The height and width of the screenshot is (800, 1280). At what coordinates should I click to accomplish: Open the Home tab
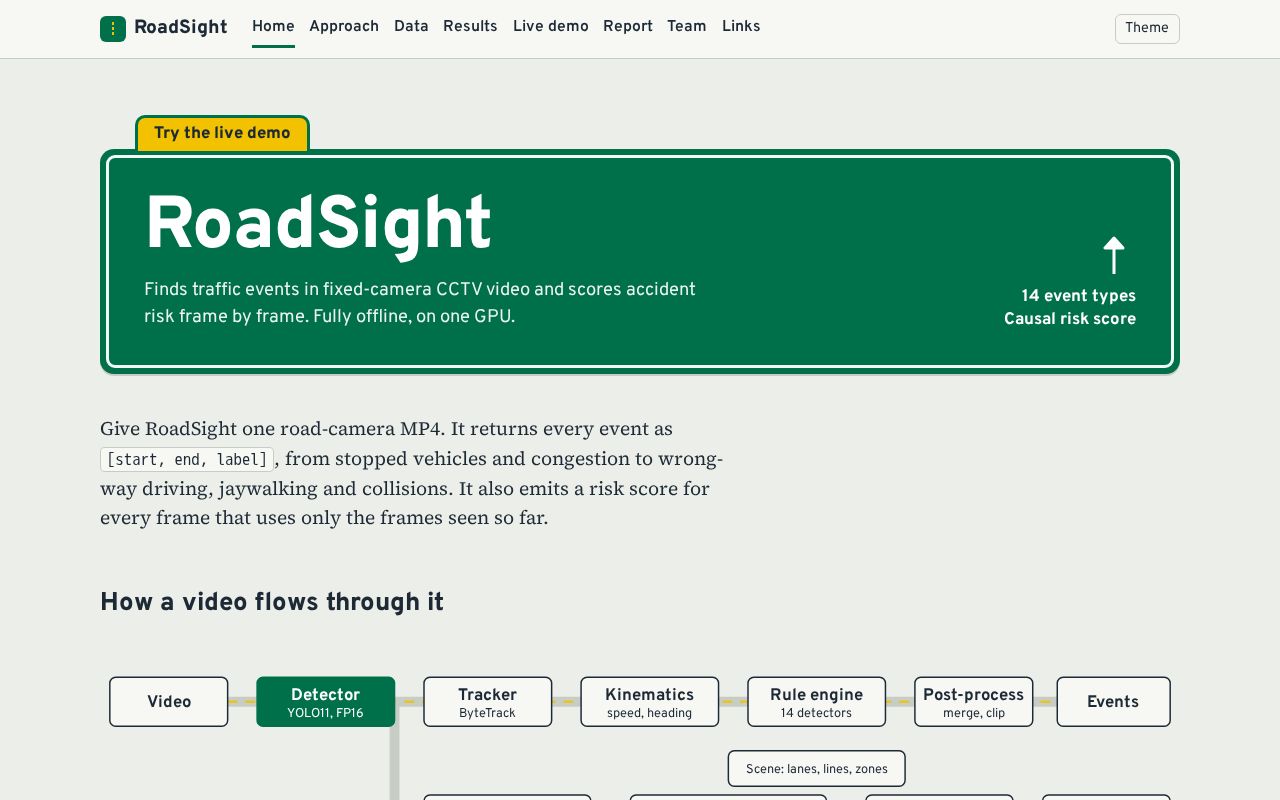point(273,27)
